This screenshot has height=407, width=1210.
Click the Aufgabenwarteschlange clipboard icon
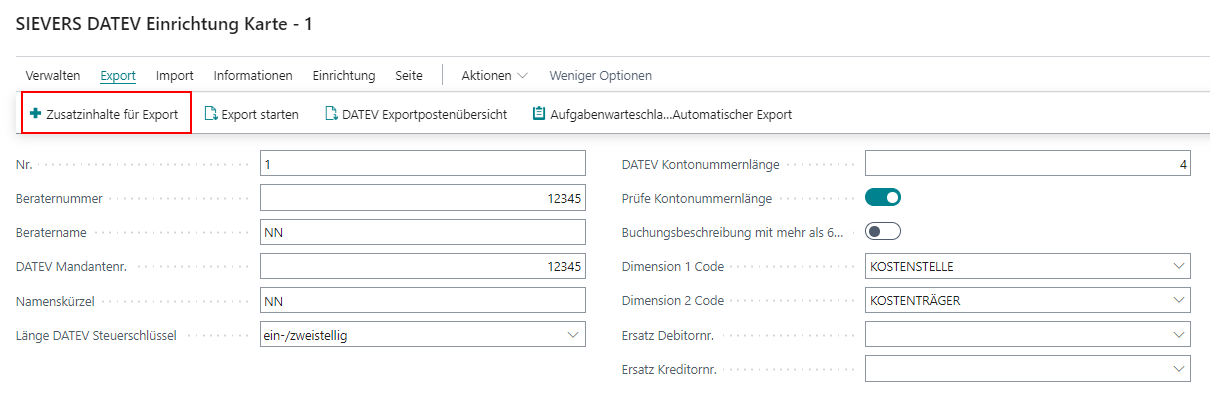(540, 114)
